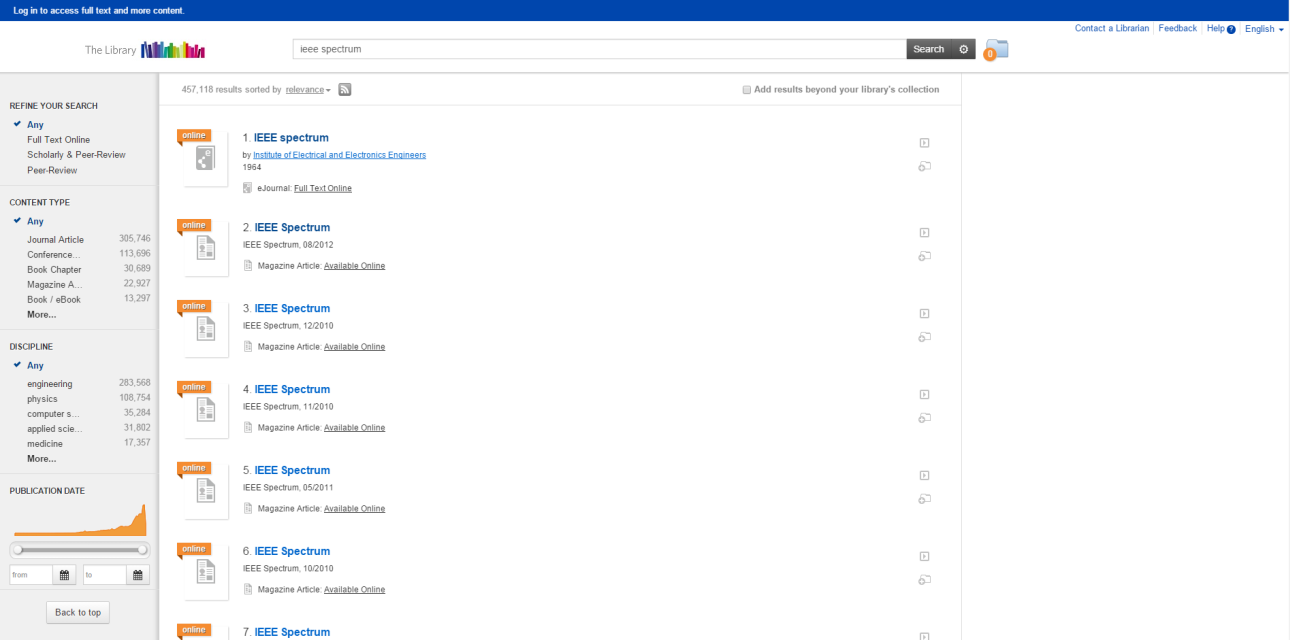
Task: Preview result 2 dated 08/2012
Action: coord(925,233)
